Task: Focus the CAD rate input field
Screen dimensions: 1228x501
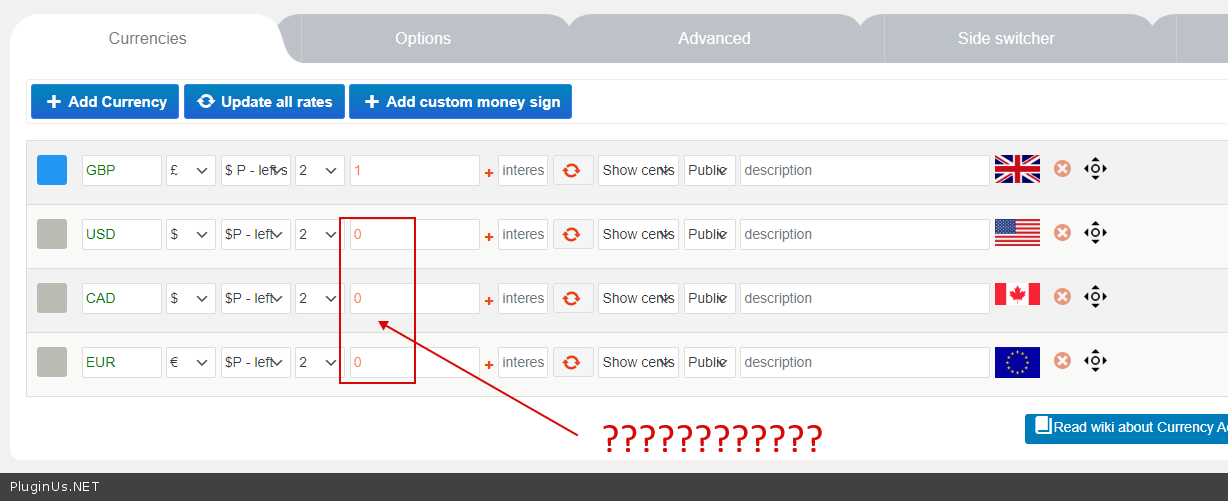Action: tap(415, 298)
